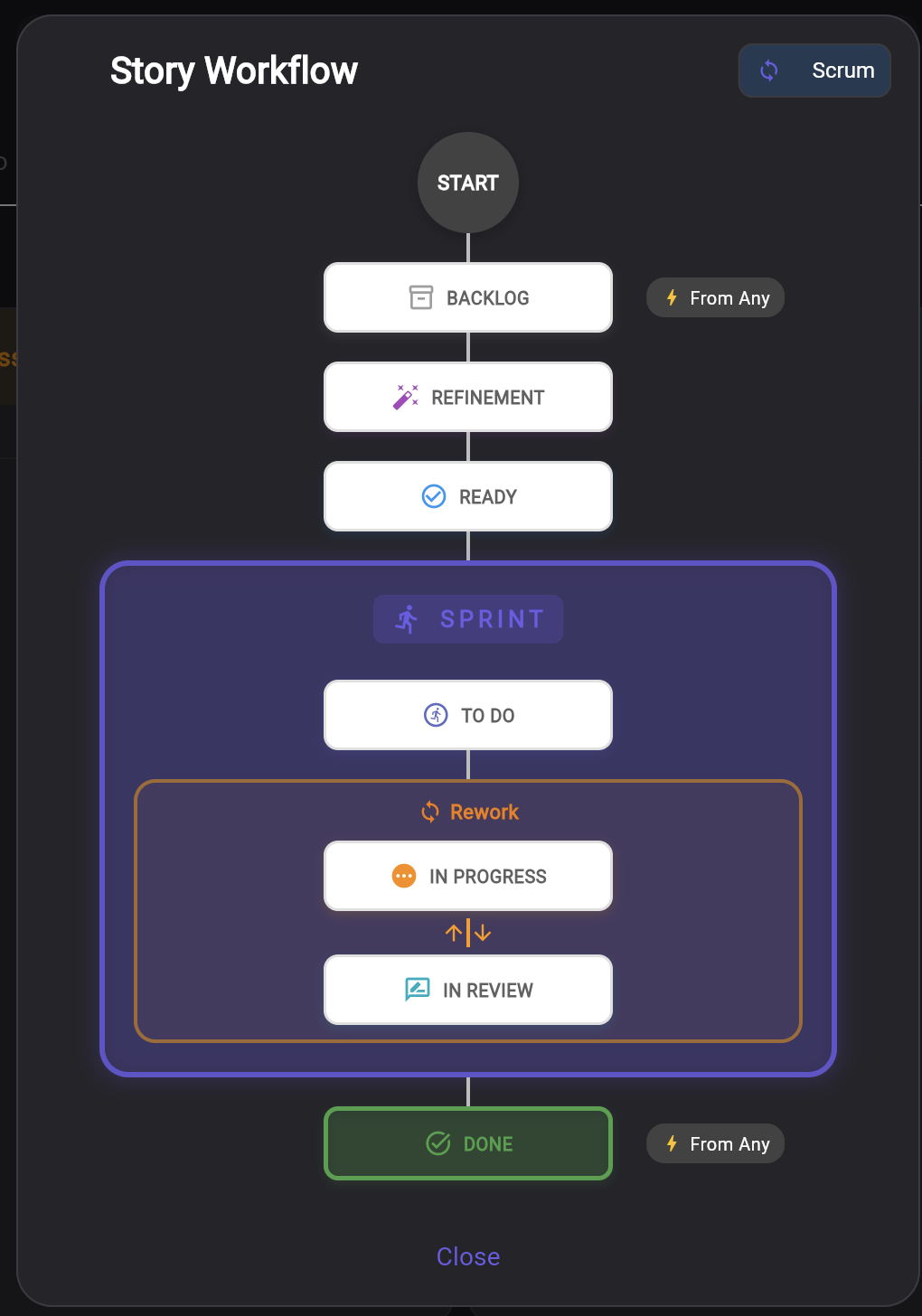Click the From Any badge beside DONE
Image resolution: width=922 pixels, height=1316 pixels.
coord(715,1143)
